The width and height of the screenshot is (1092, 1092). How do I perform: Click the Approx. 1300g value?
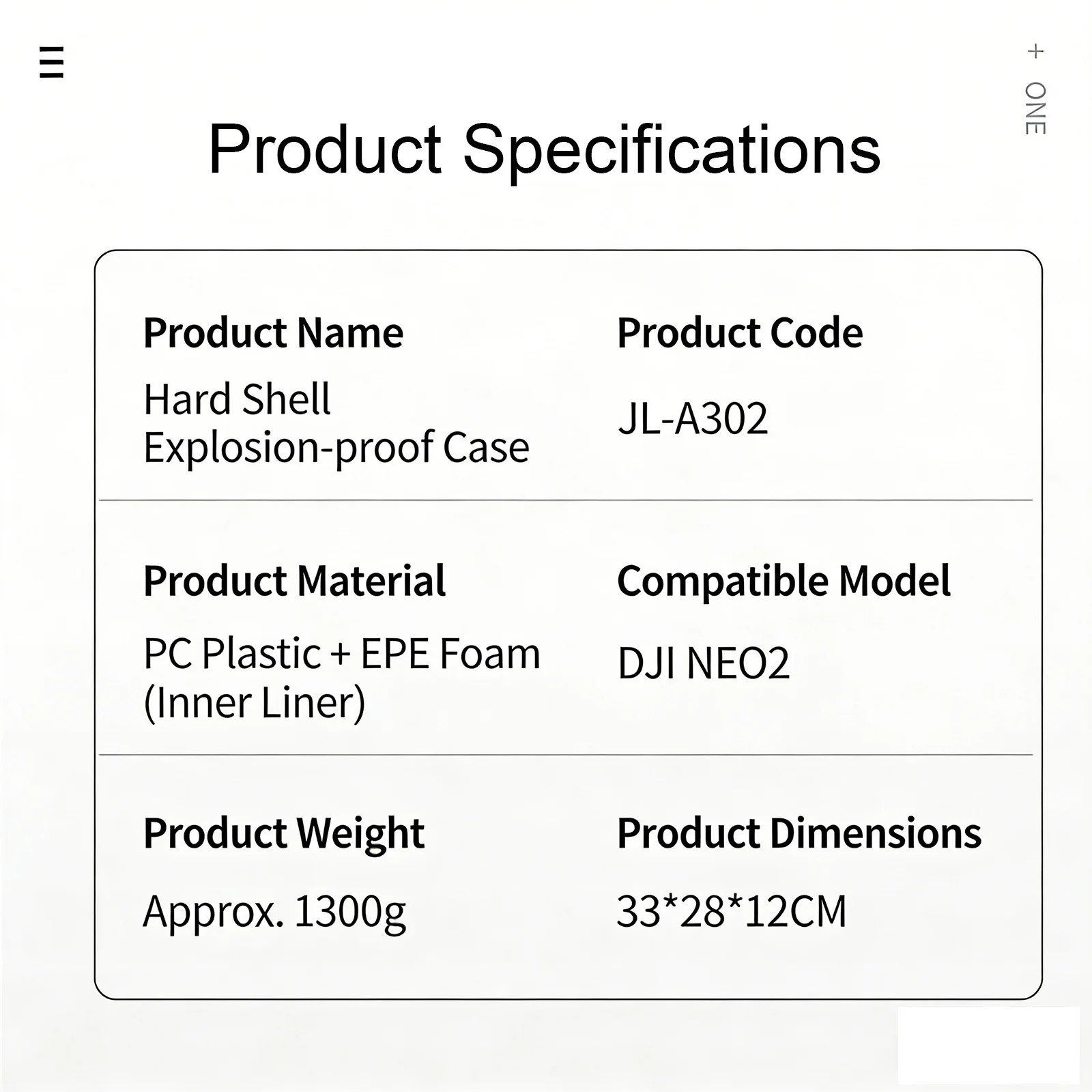tap(274, 913)
